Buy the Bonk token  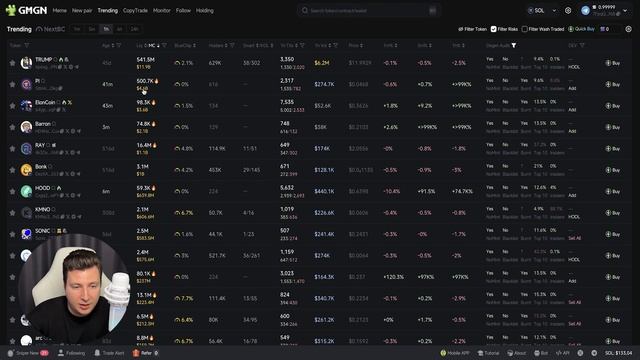pos(613,170)
